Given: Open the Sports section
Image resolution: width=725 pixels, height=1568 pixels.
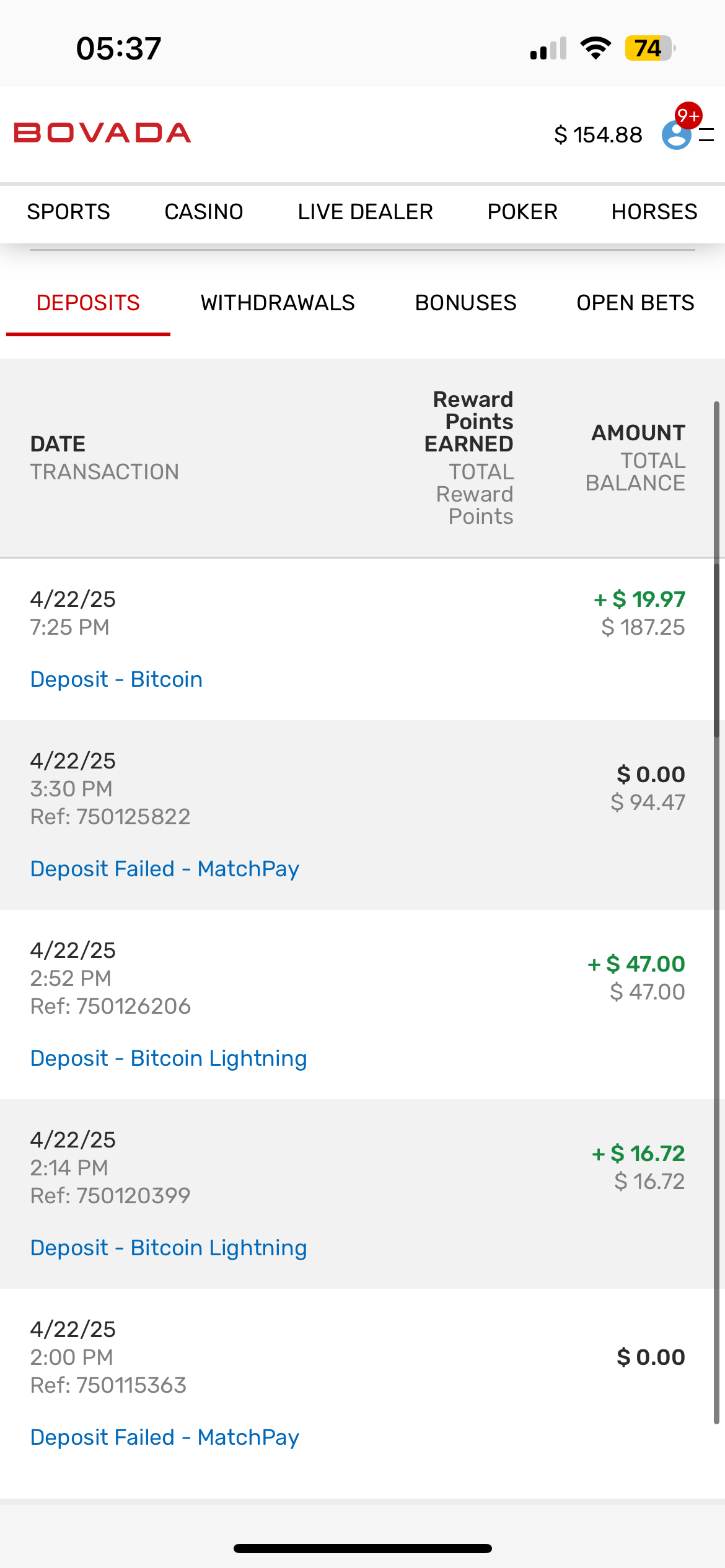Looking at the screenshot, I should point(68,212).
